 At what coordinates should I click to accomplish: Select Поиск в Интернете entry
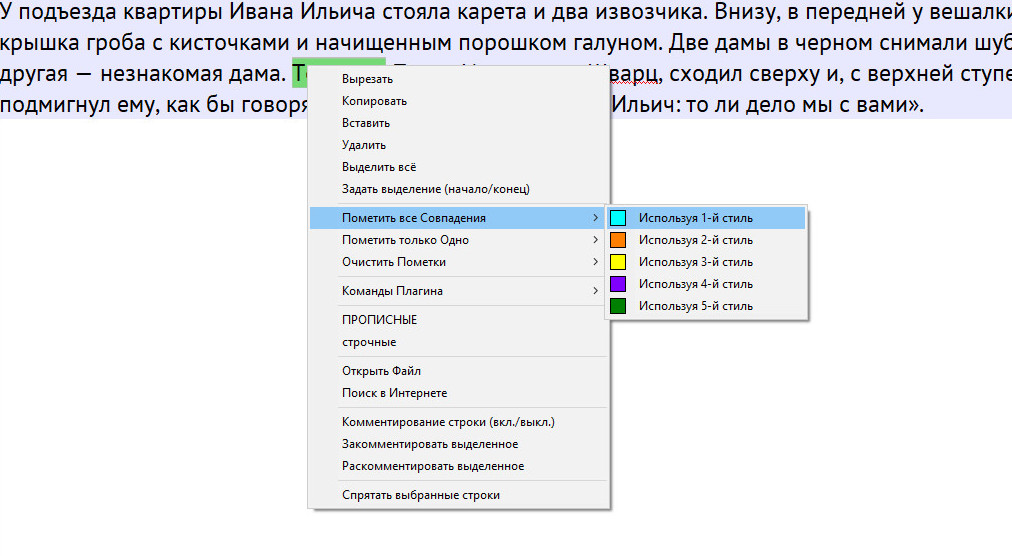click(458, 393)
